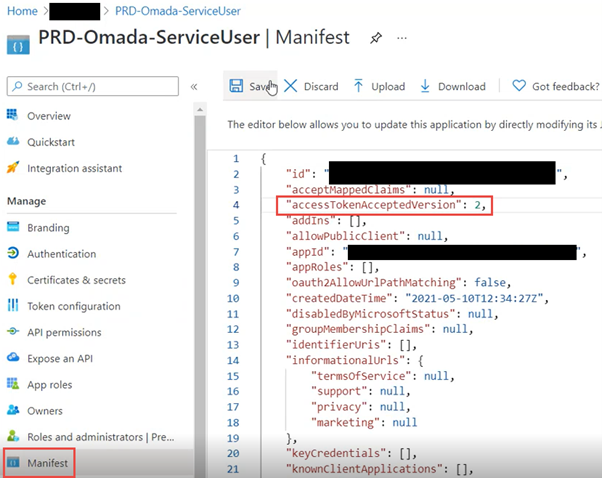Image resolution: width=602 pixels, height=478 pixels.
Task: Click the Got feedback? link
Action: 566,86
